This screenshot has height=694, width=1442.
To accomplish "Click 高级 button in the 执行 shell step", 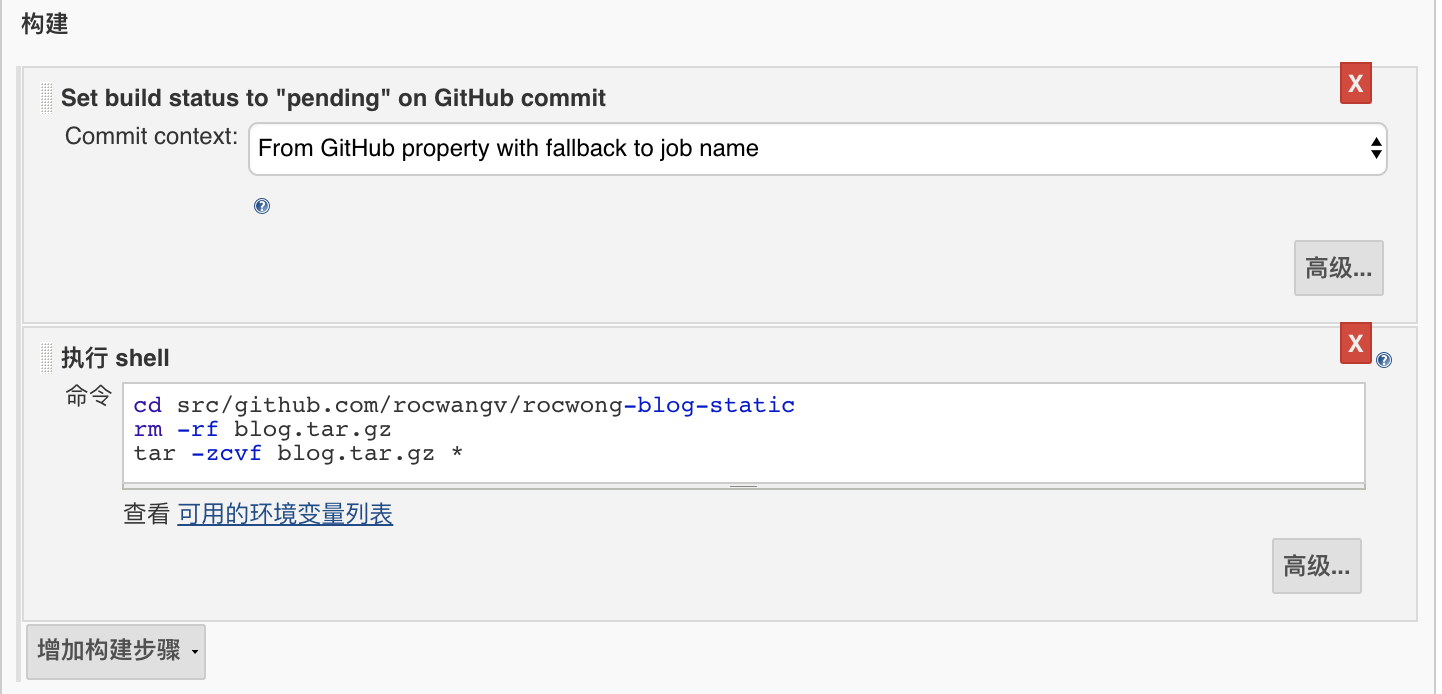I will pos(1316,567).
